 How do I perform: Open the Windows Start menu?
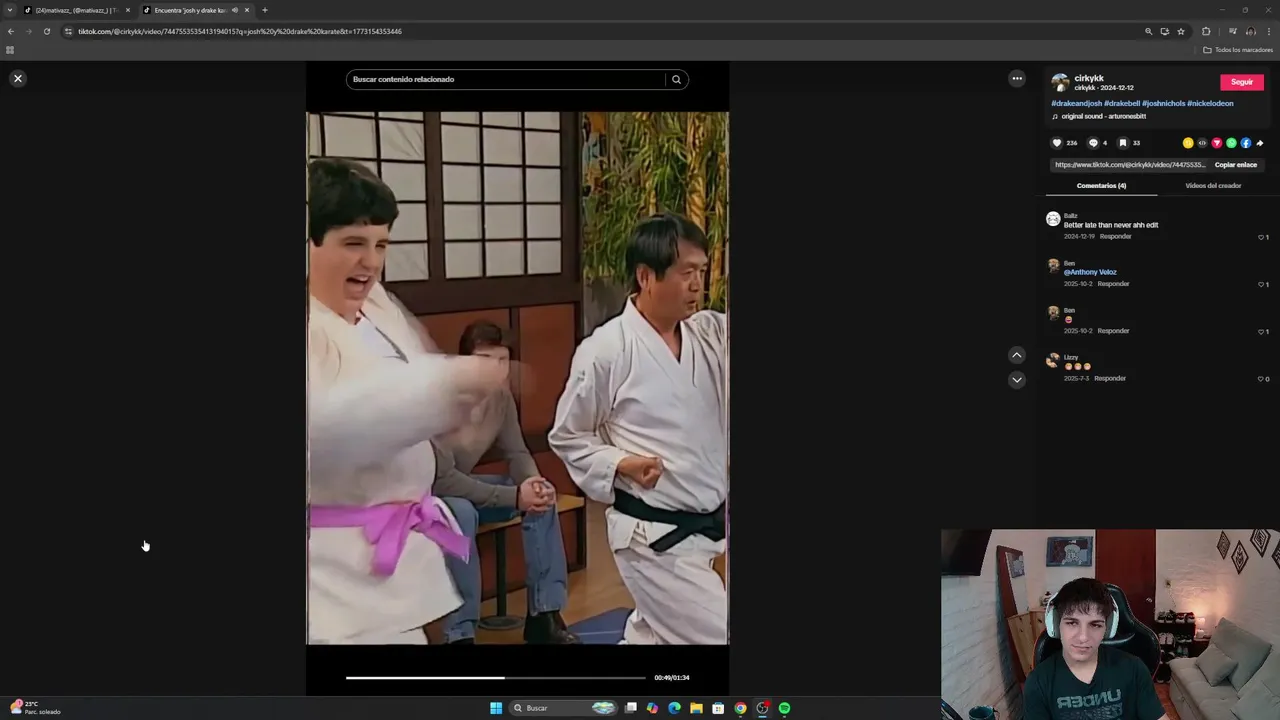[x=496, y=708]
